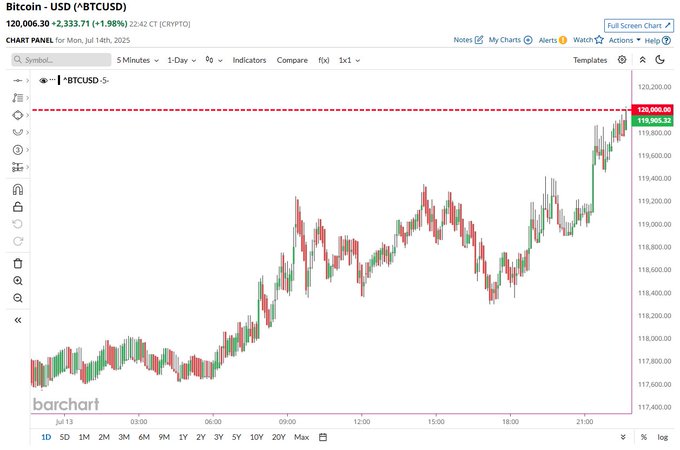Toggle percent scale on price axis
Image resolution: width=680 pixels, height=450 pixels.
coord(644,437)
